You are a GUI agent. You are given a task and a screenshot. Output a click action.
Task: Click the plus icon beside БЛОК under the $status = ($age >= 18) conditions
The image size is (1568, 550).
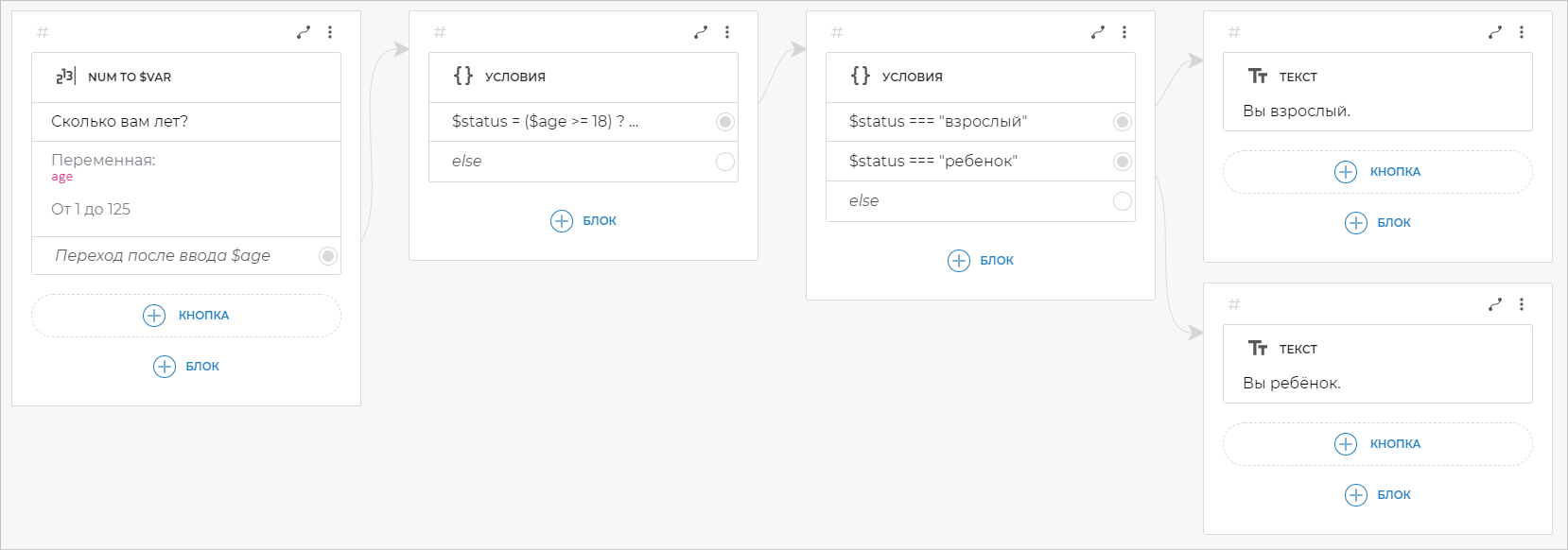562,221
